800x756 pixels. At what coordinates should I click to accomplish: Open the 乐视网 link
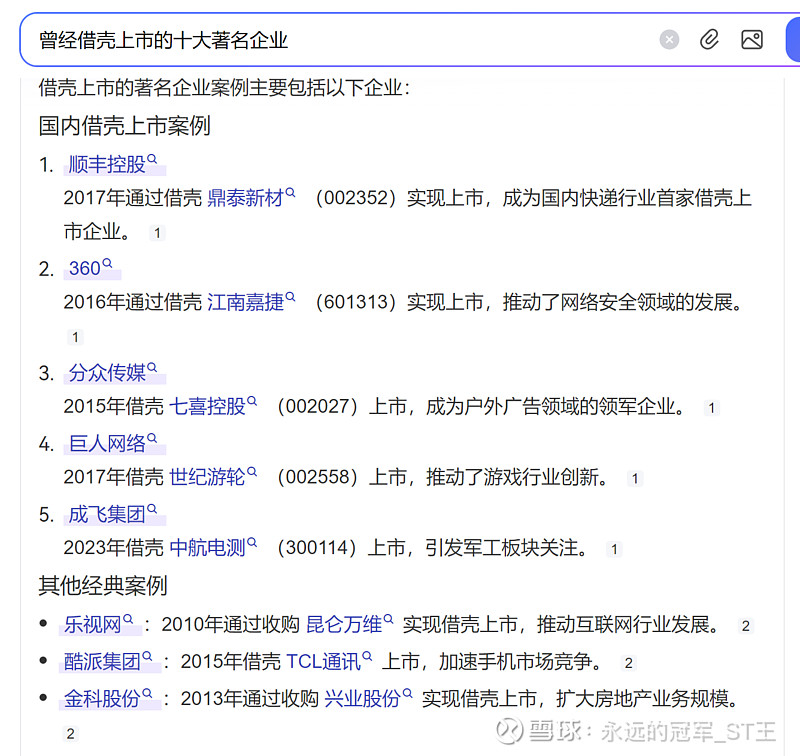[93, 624]
